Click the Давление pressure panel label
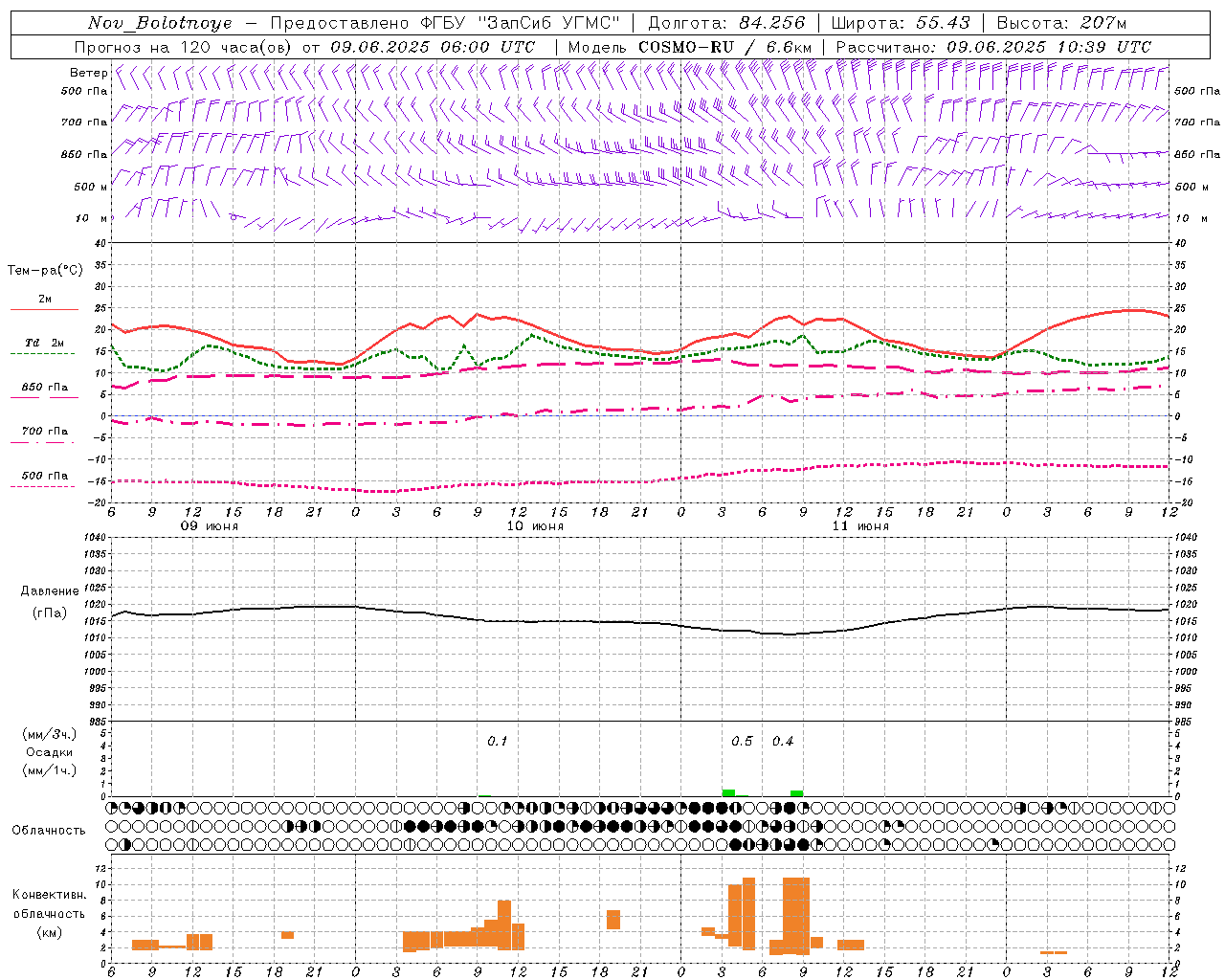This screenshot has width=1225, height=980. pyautogui.click(x=50, y=591)
